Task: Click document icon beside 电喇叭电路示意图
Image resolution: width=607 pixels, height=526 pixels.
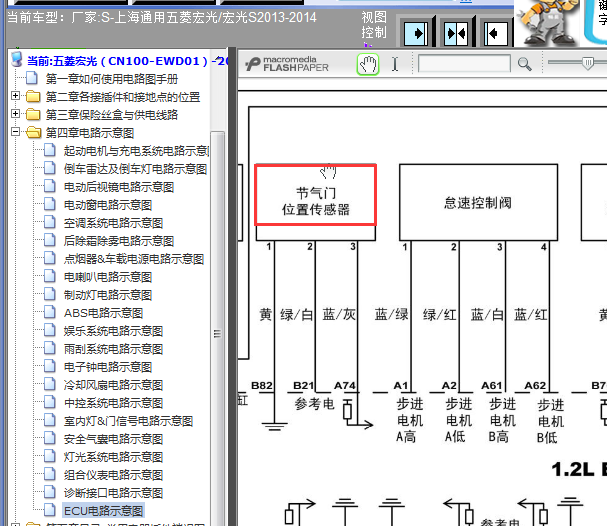Action: tap(50, 276)
